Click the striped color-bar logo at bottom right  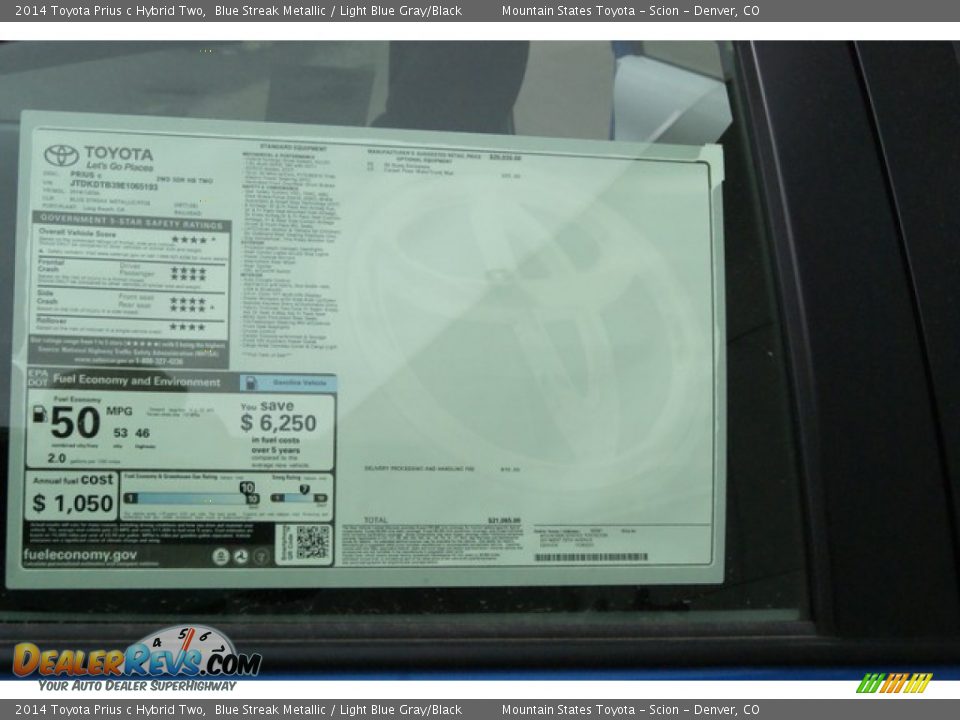(x=893, y=683)
